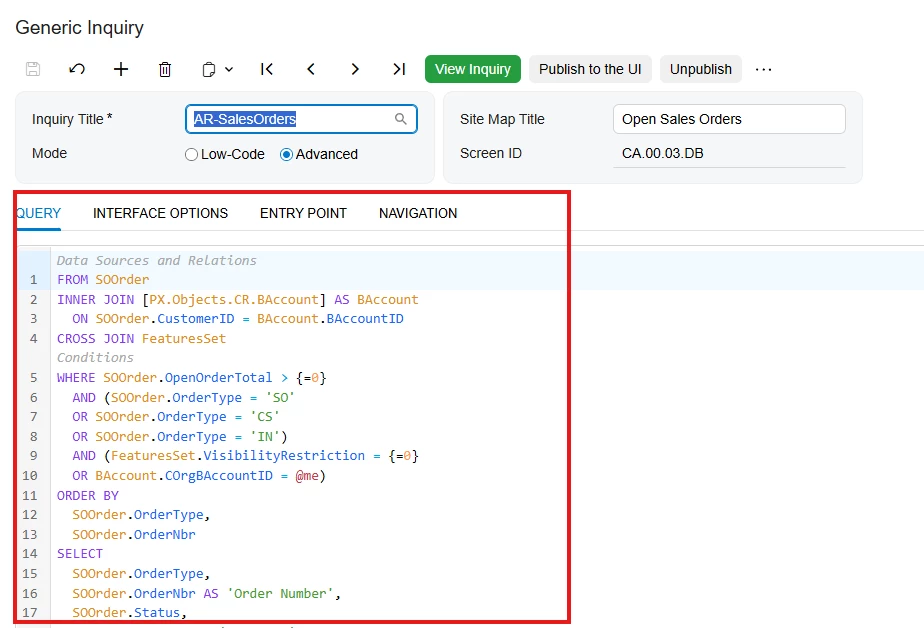Click line number 13 in the gutter
The width and height of the screenshot is (924, 628).
(x=30, y=534)
